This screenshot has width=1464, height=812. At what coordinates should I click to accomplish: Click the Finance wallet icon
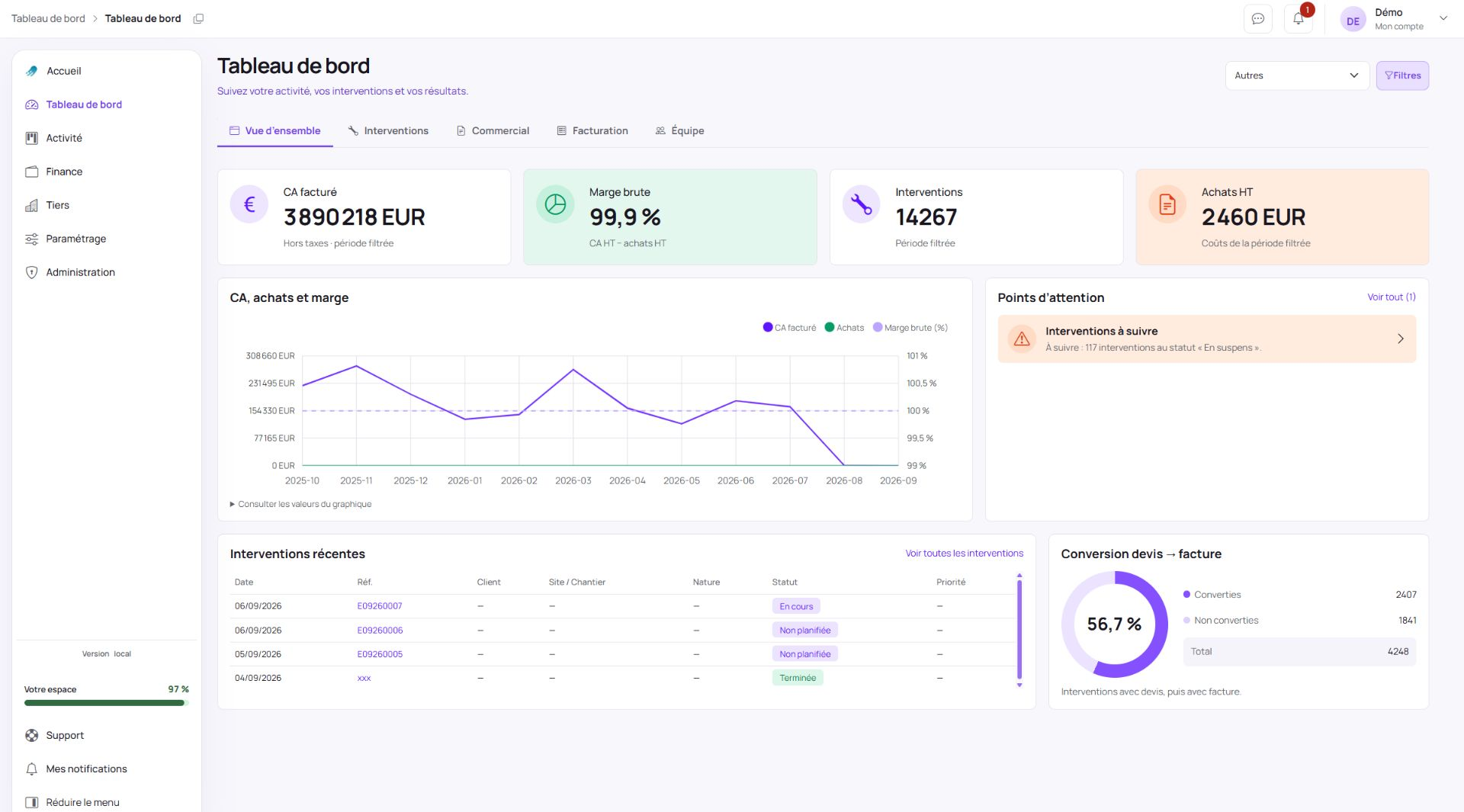tap(31, 172)
